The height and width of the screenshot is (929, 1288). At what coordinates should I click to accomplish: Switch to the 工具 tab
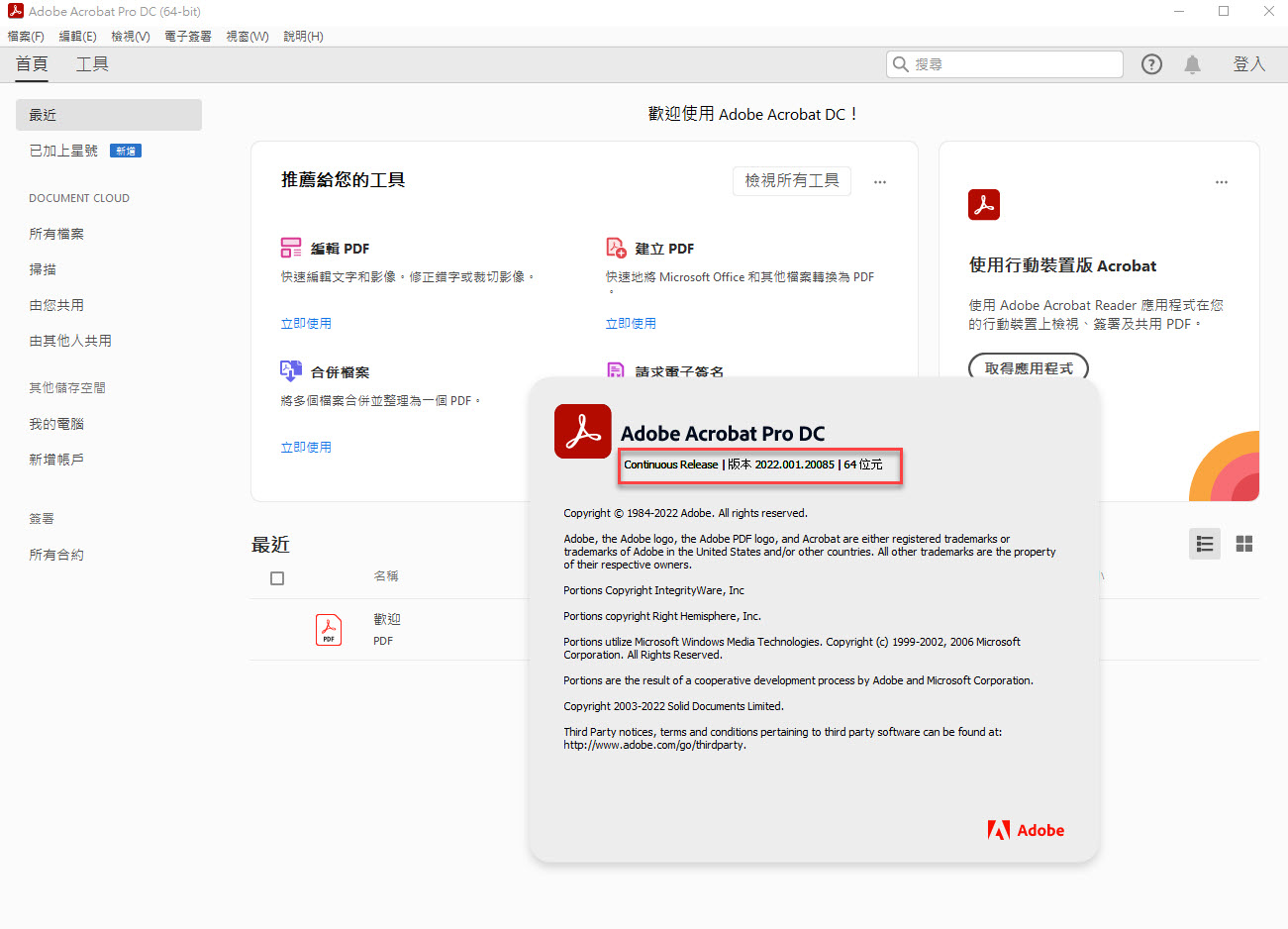tap(92, 64)
